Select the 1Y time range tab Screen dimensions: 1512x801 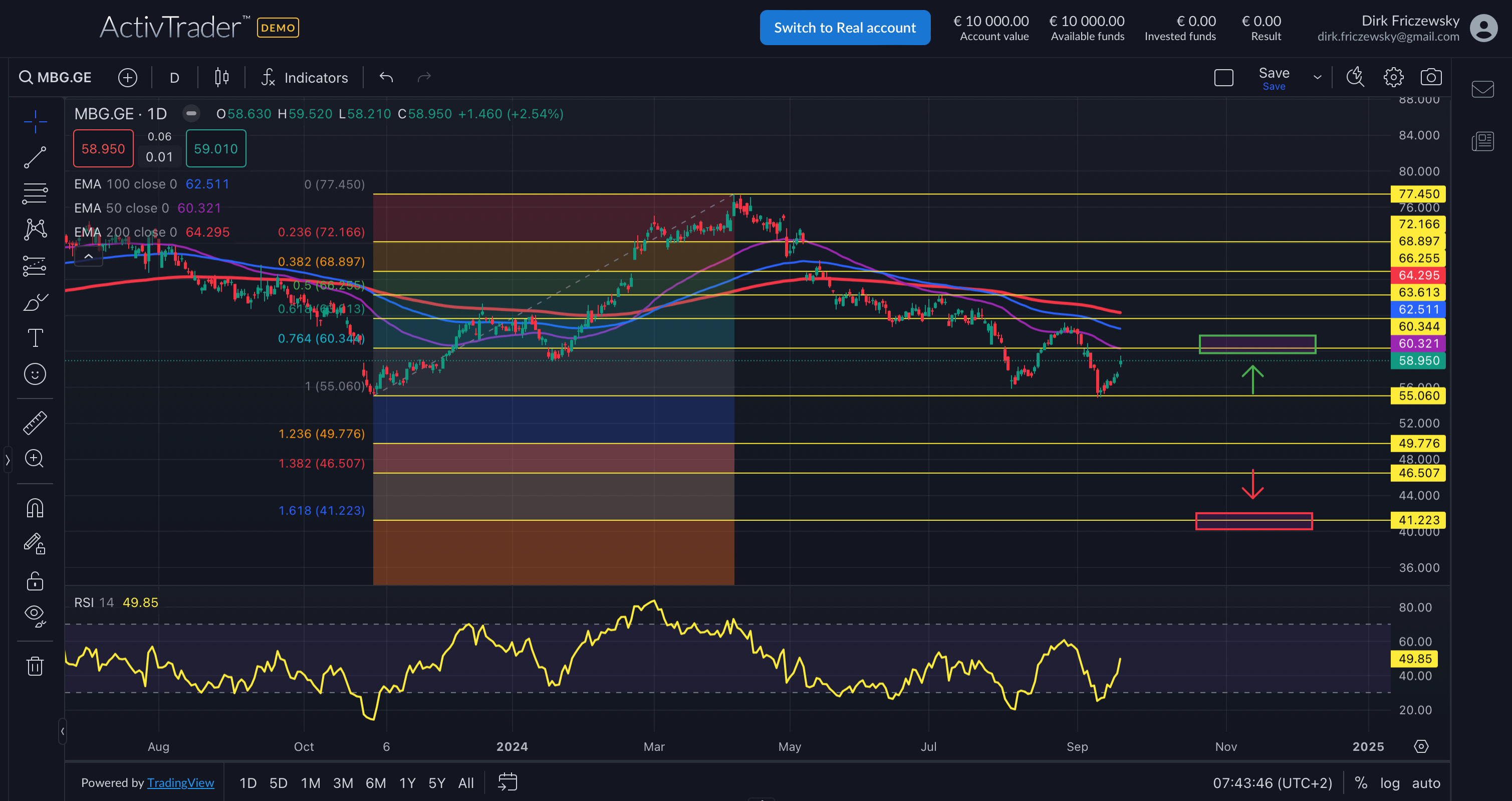point(407,783)
